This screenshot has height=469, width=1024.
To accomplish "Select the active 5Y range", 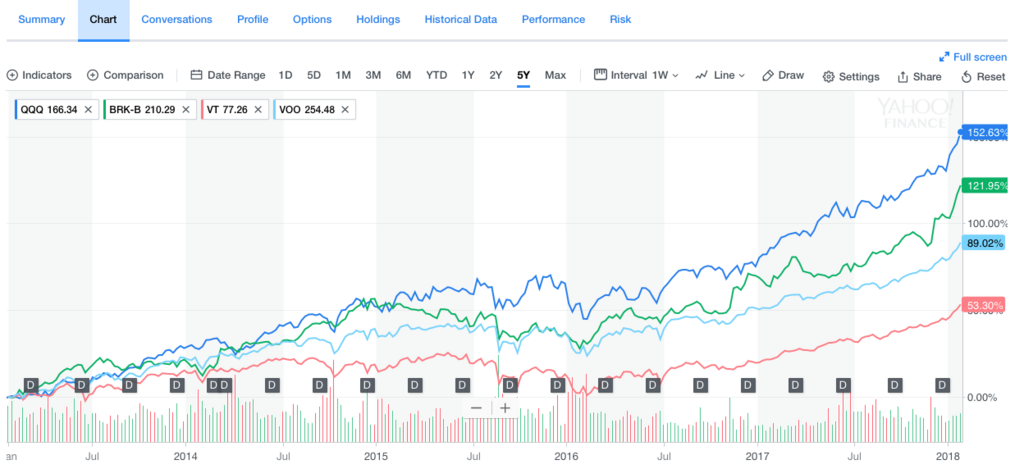I will coord(523,75).
